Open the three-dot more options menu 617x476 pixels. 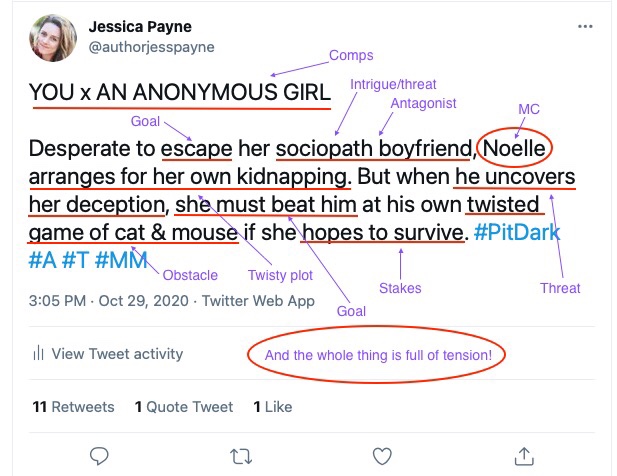(585, 27)
